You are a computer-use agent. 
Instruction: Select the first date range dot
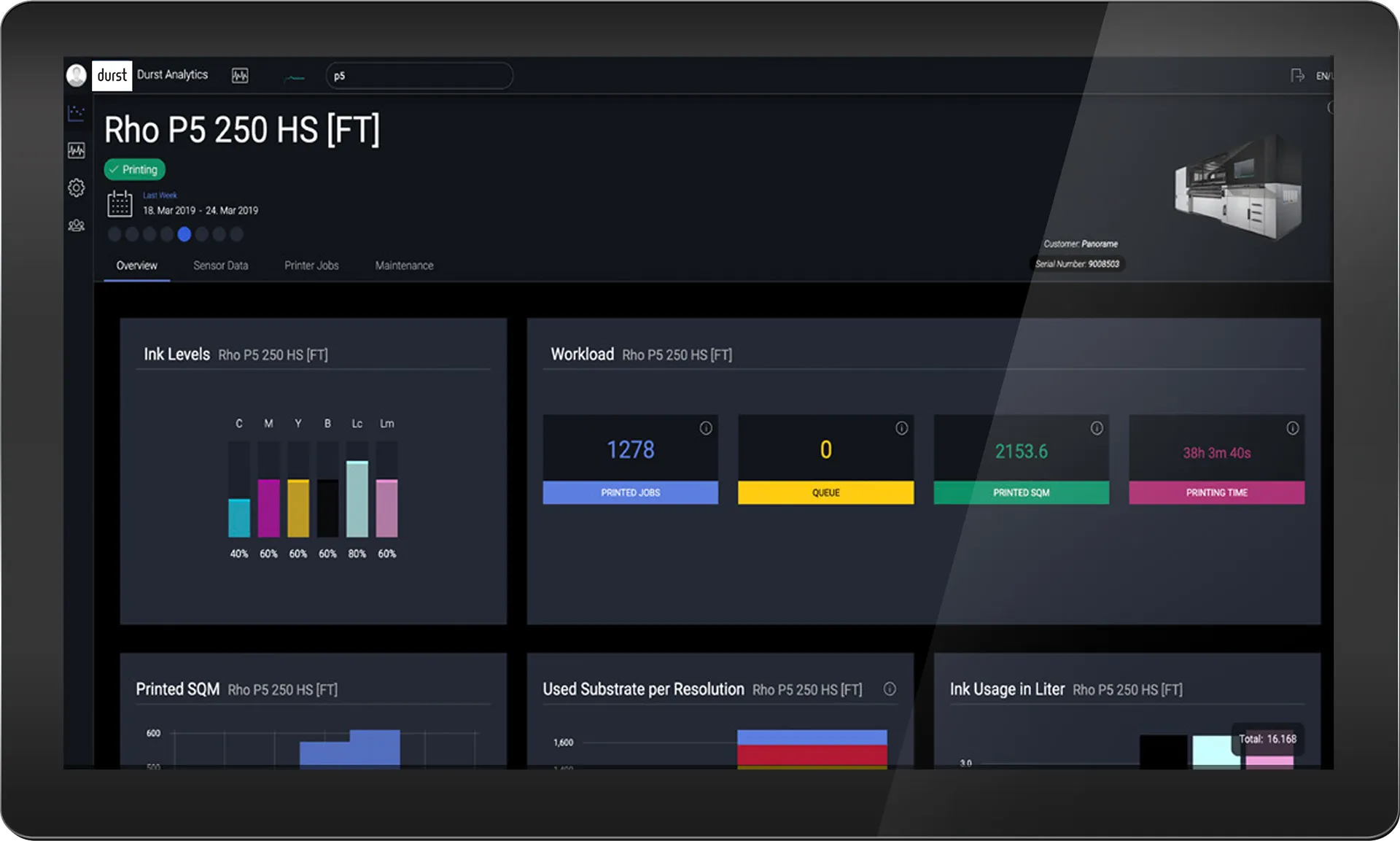point(114,234)
